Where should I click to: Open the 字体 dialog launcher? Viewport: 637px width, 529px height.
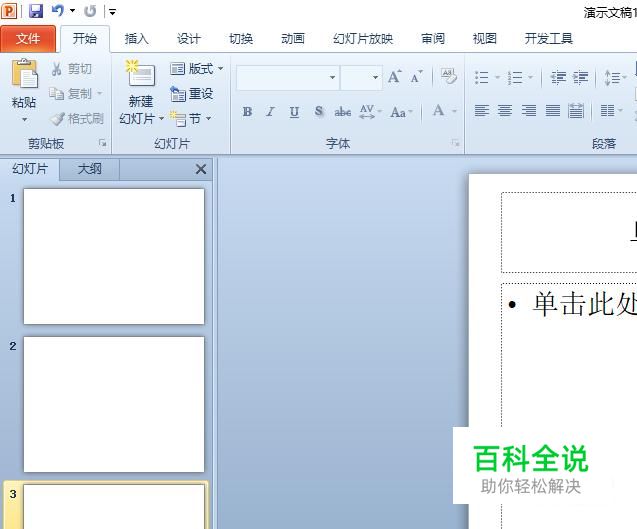pos(455,143)
